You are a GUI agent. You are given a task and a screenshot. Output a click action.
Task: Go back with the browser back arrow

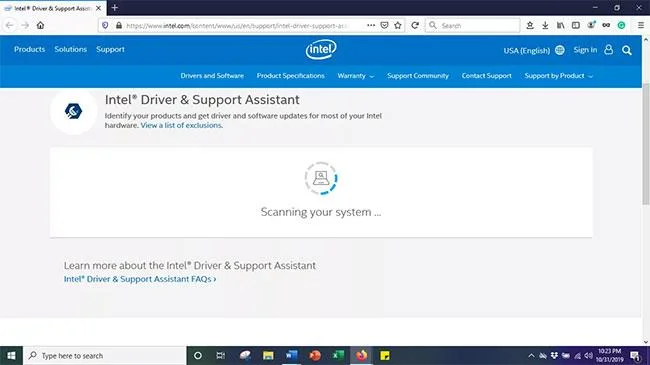click(10, 25)
